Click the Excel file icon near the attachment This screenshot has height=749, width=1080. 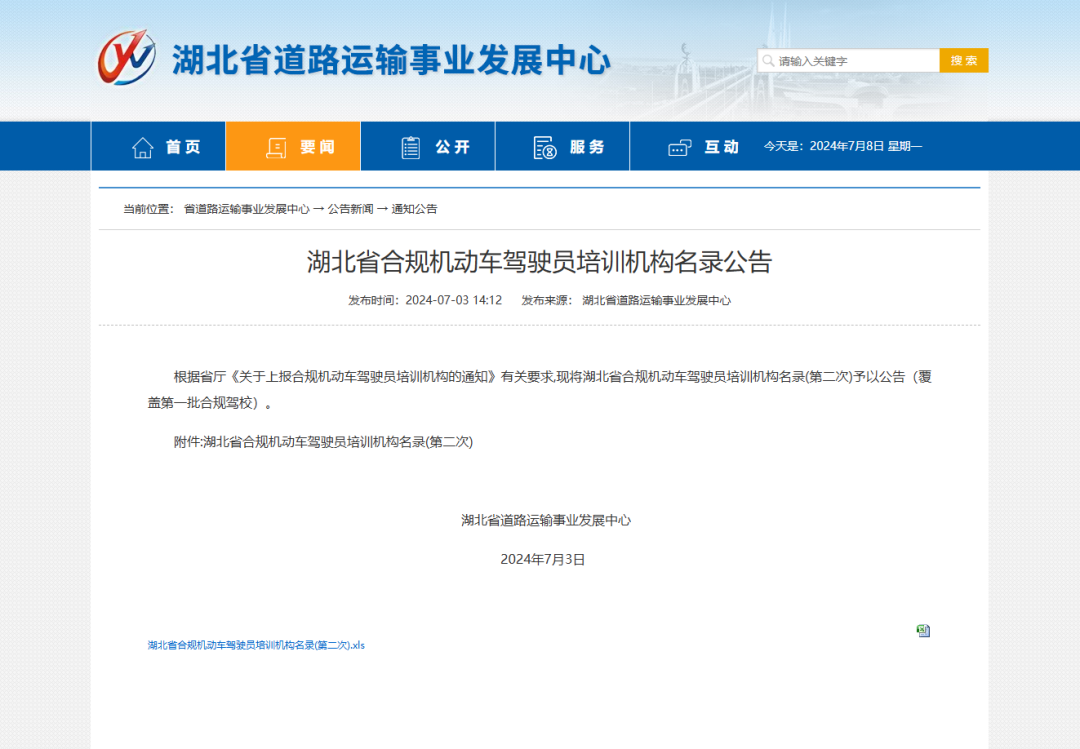[923, 630]
